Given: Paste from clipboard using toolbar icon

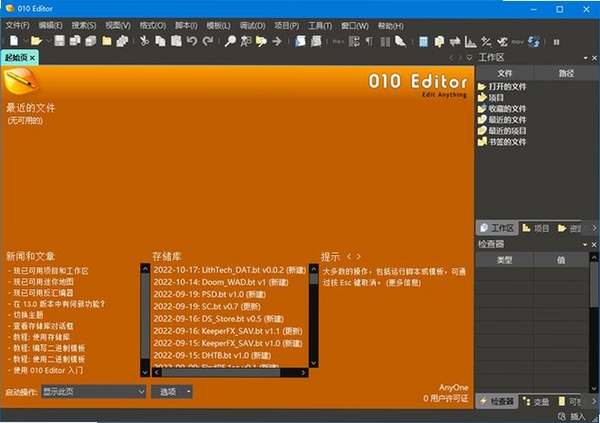Looking at the screenshot, I should (x=176, y=41).
